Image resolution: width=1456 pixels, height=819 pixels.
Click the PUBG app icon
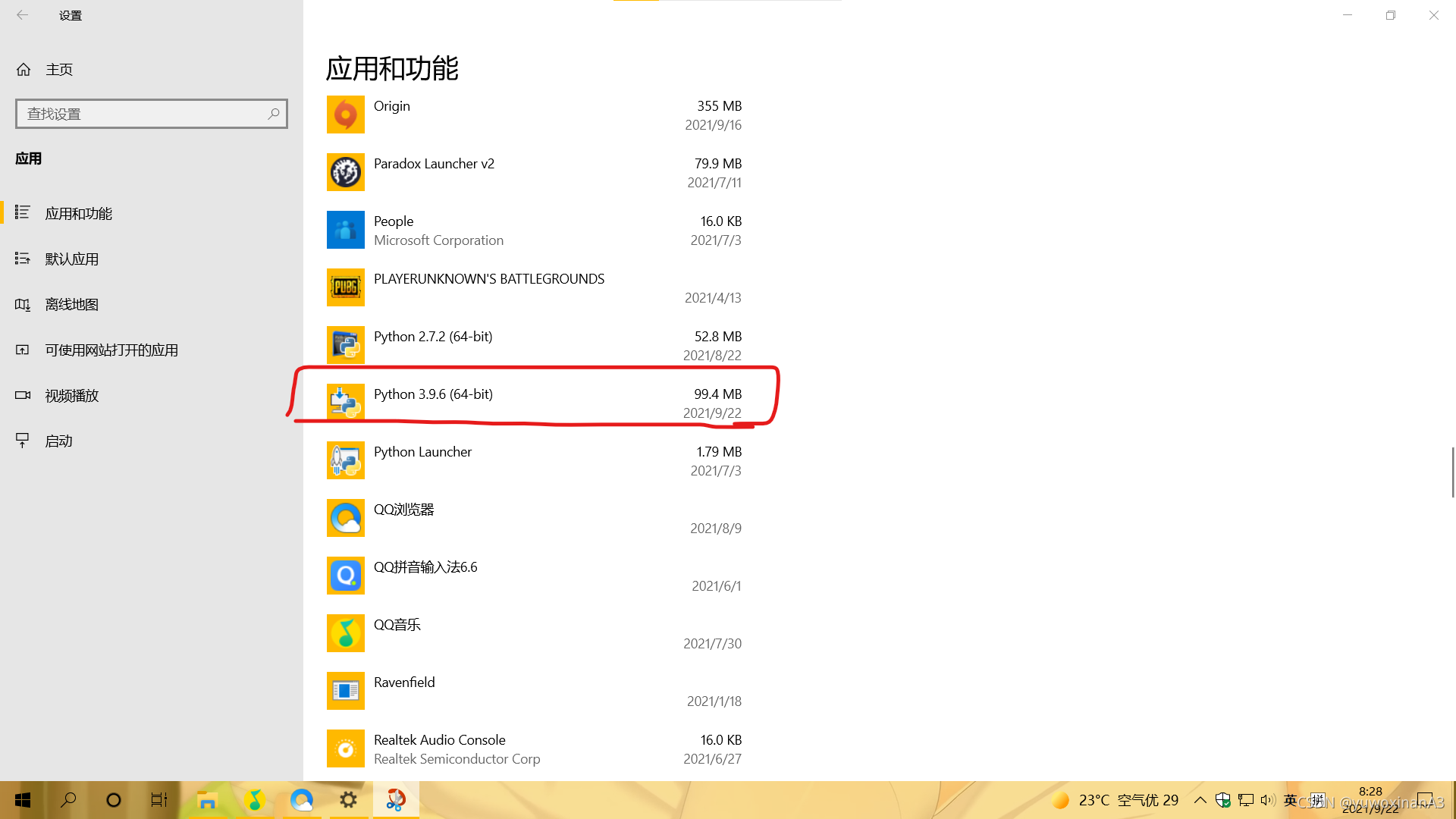pyautogui.click(x=345, y=287)
